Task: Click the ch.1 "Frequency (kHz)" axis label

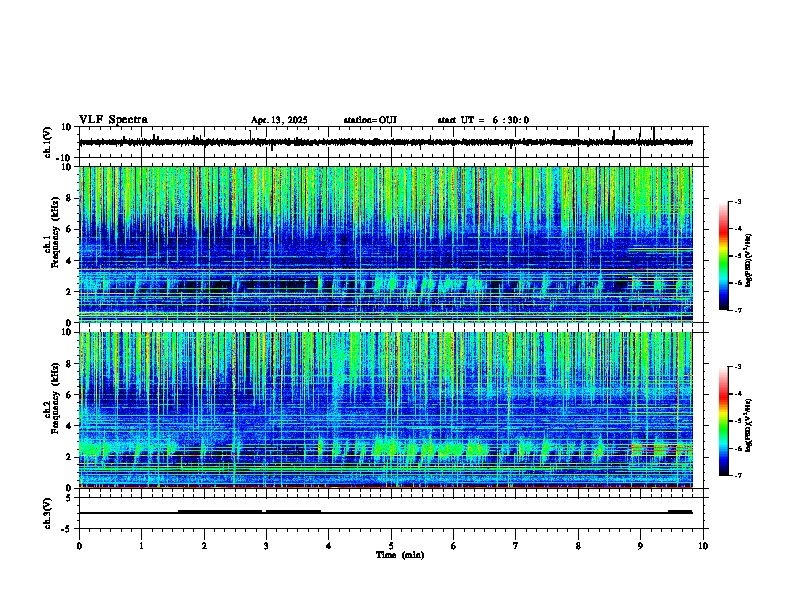Action: [56, 232]
